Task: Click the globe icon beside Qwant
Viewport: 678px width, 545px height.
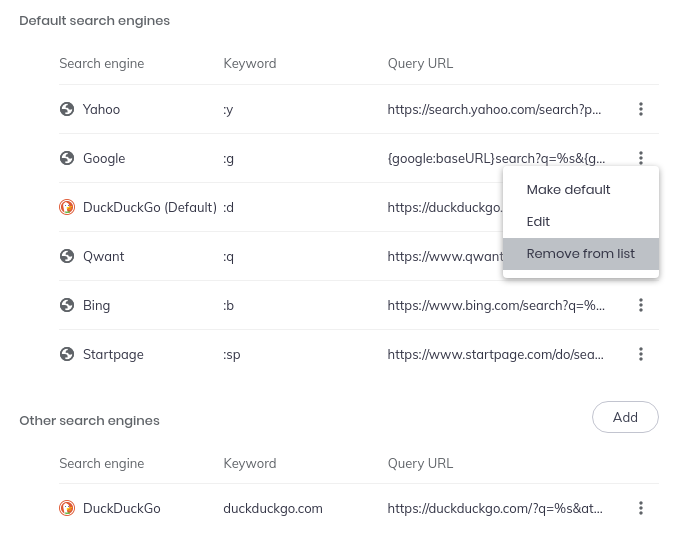Action: coord(67,256)
